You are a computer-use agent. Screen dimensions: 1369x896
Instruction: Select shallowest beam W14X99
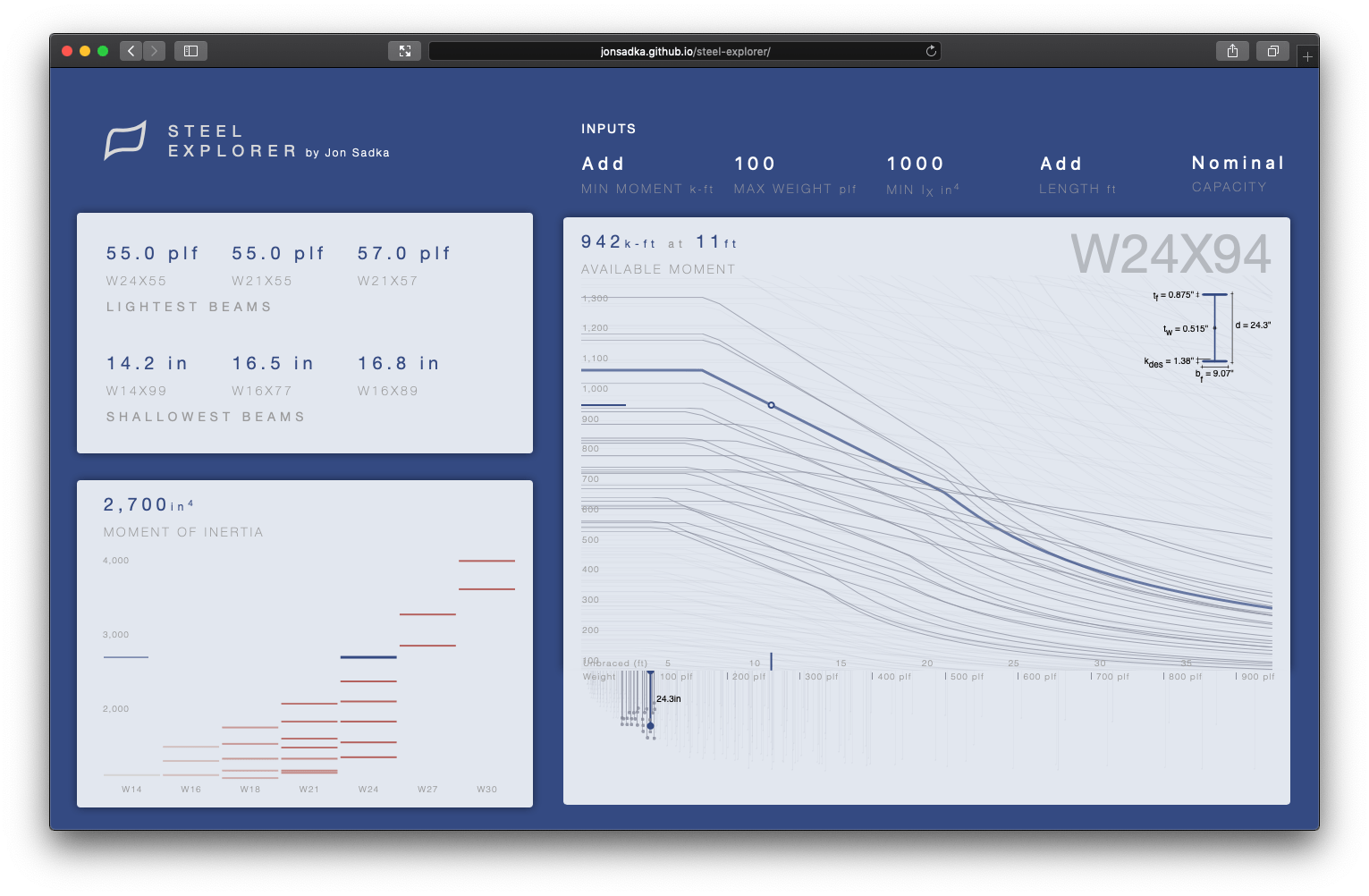[x=136, y=391]
